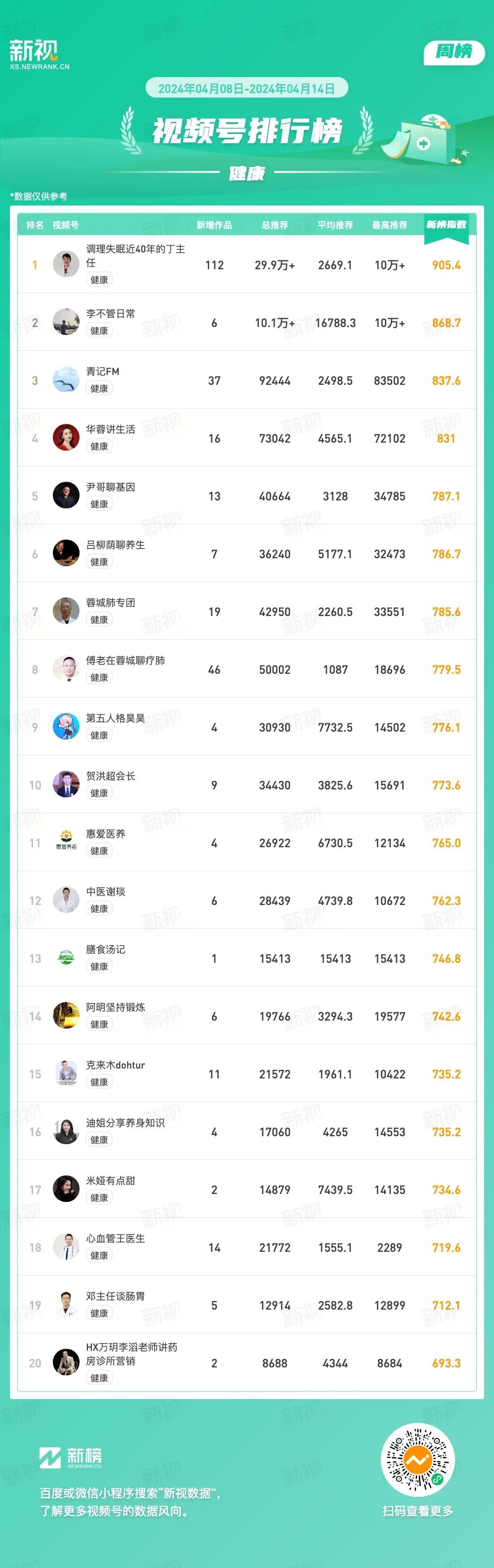Screen dimensions: 494x1568
Task: Click 华蓉讲生活 avatar picture
Action: point(66,438)
